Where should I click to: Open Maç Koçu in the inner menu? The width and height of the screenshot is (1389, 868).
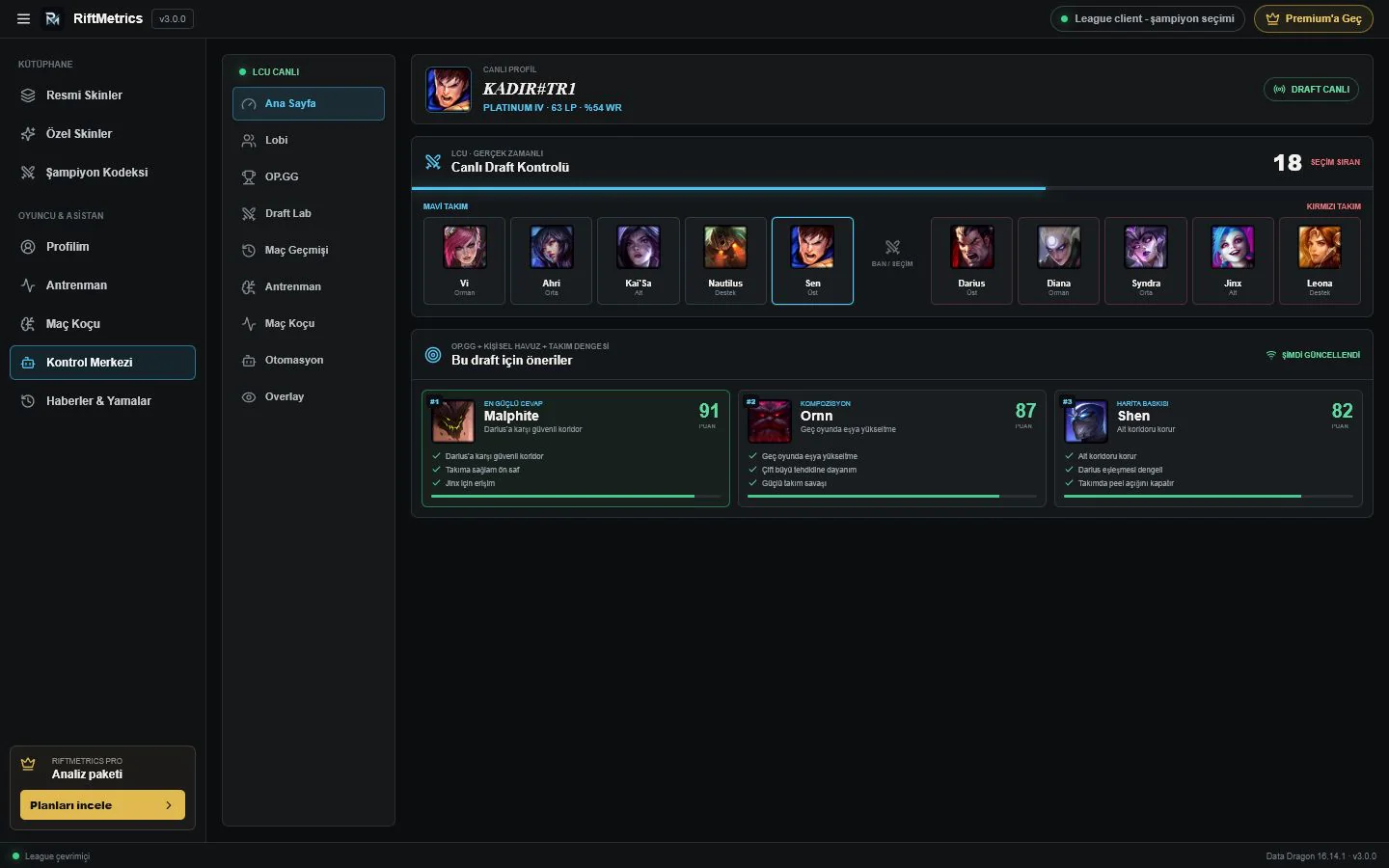309,324
